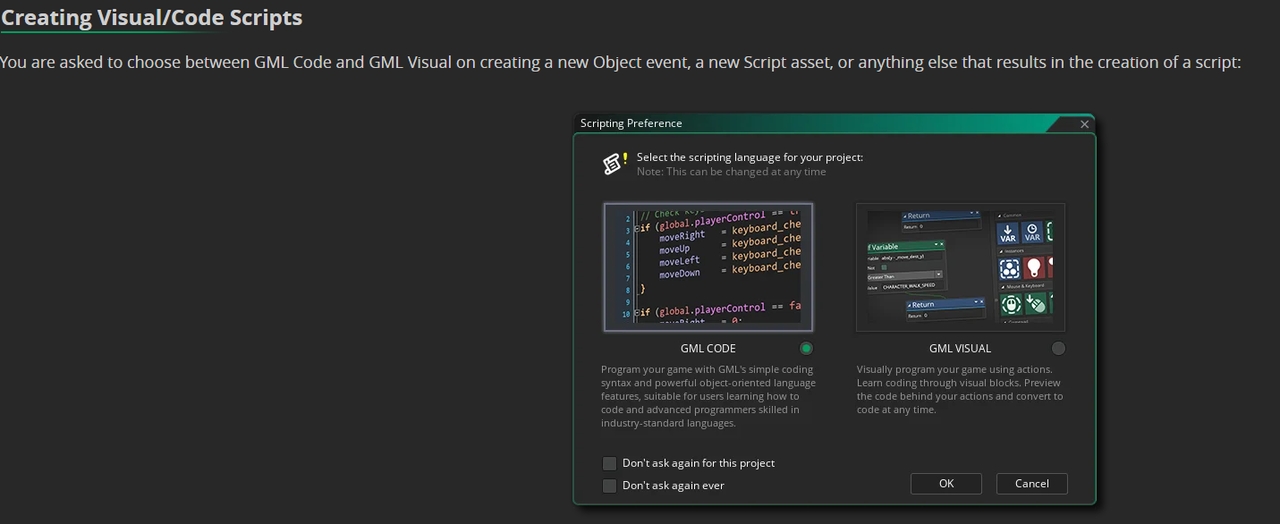The image size is (1280, 524).
Task: Click the 'This can be changed' note
Action: pos(731,172)
